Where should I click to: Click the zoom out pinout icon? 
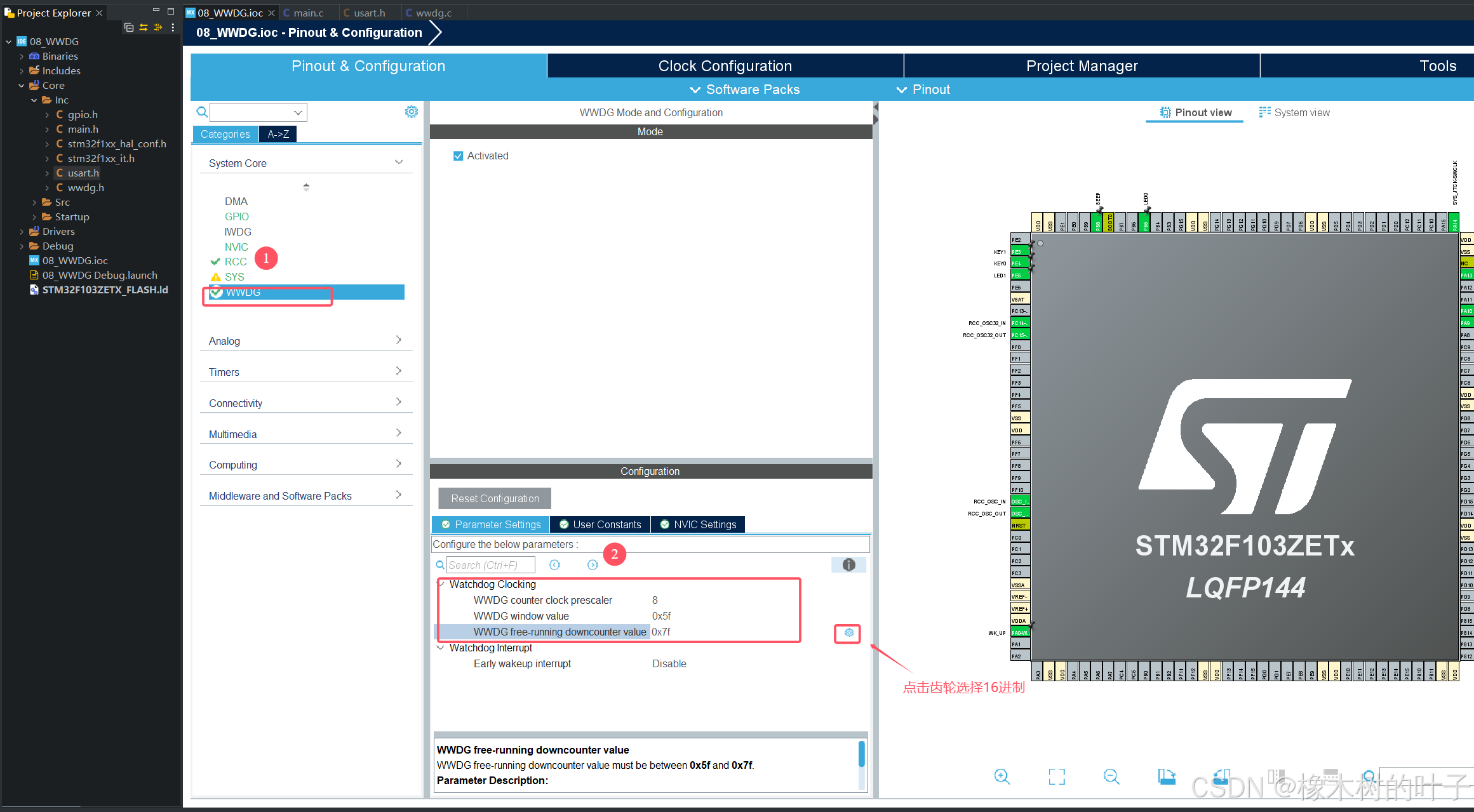(x=1111, y=776)
